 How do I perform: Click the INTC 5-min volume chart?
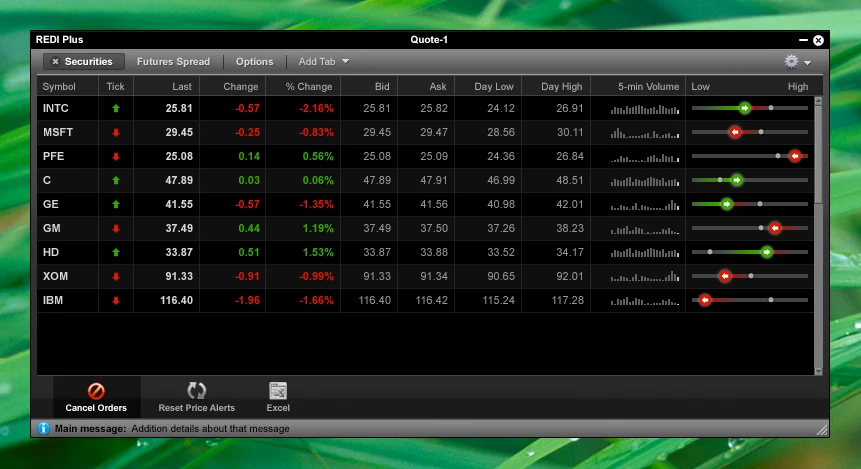coord(645,109)
